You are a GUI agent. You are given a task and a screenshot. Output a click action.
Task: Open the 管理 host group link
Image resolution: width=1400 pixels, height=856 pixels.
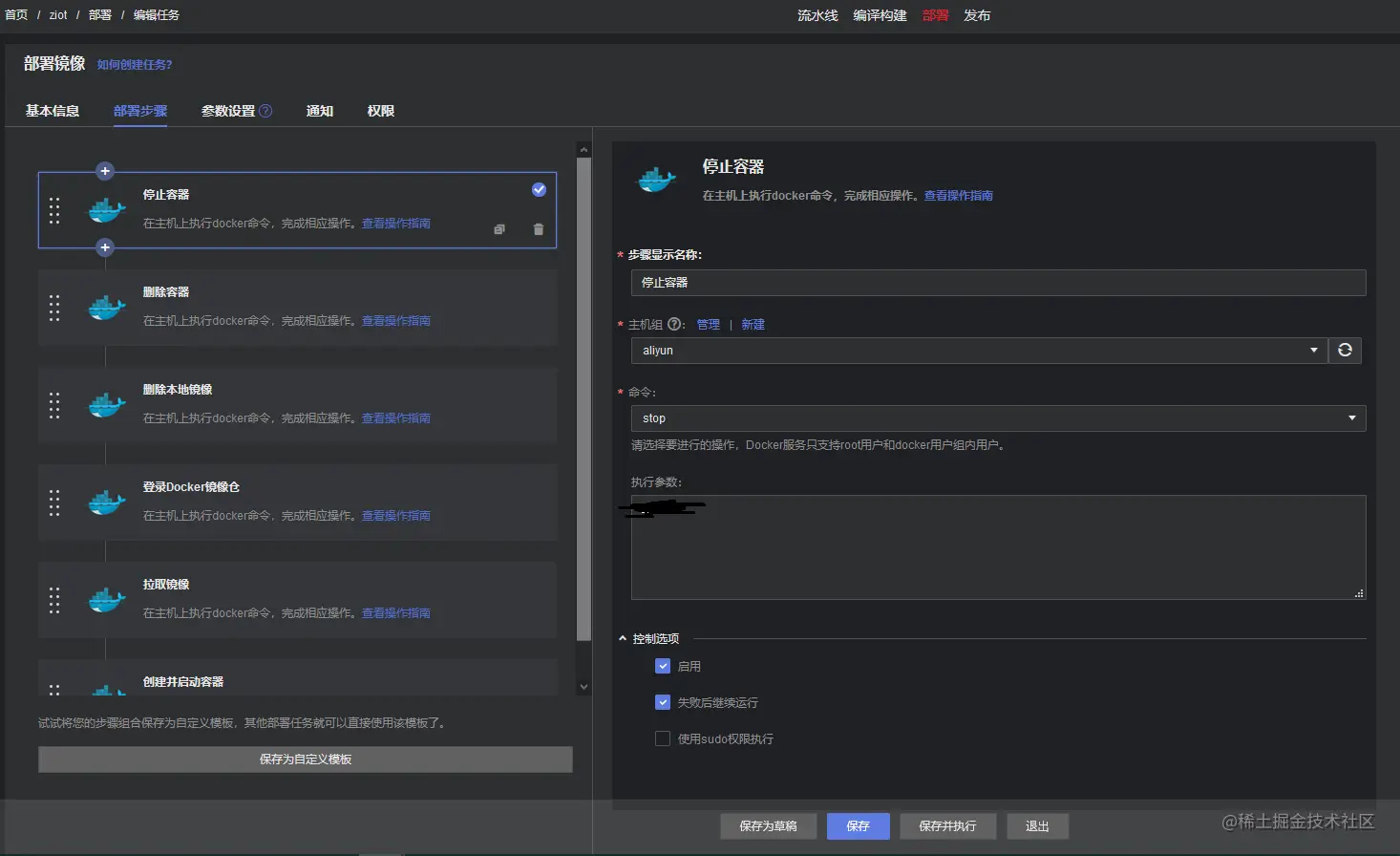click(x=709, y=325)
